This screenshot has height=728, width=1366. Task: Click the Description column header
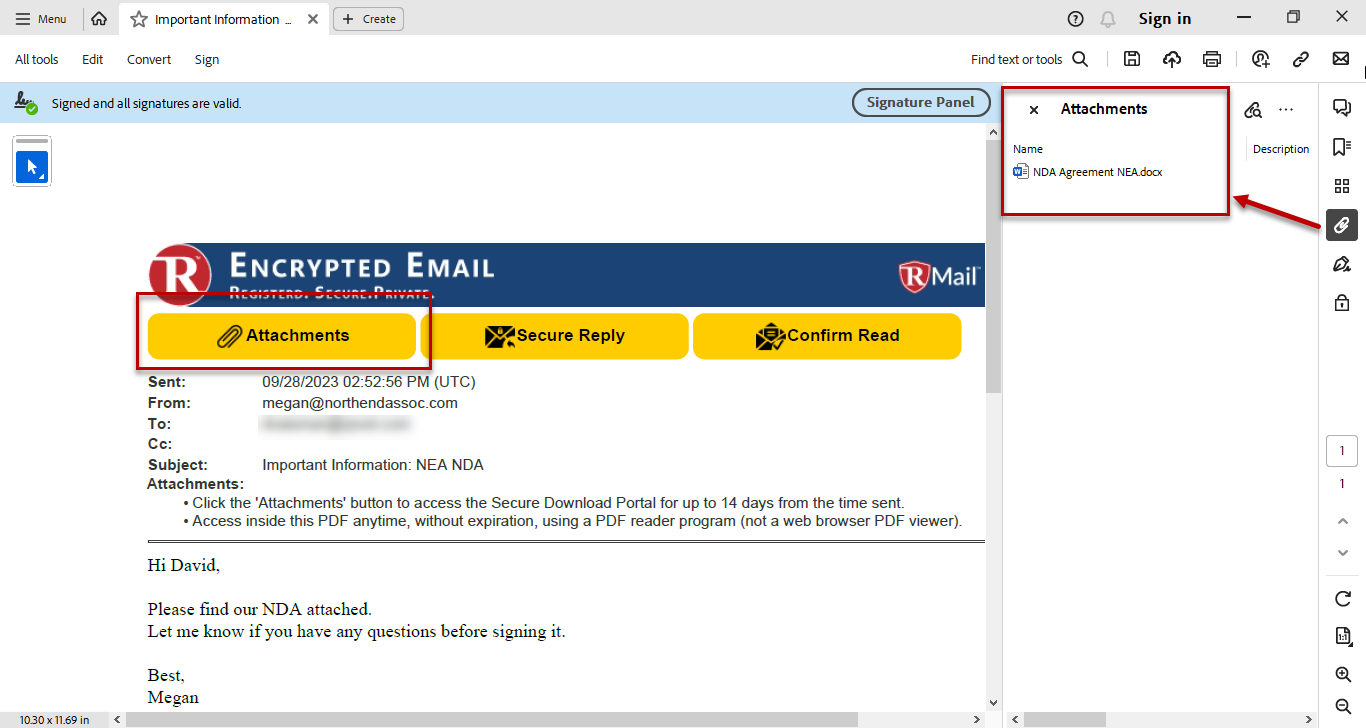coord(1281,149)
